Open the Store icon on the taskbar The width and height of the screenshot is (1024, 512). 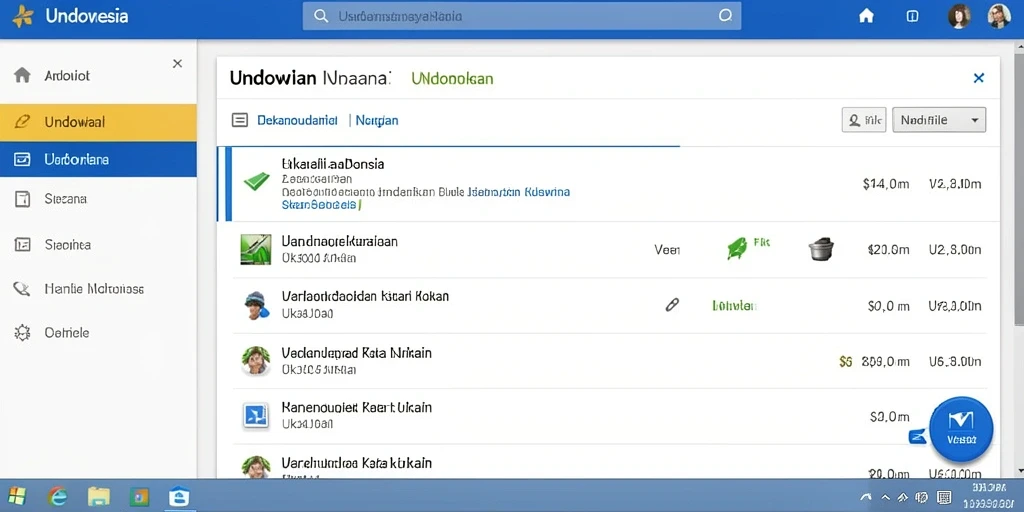click(x=178, y=496)
